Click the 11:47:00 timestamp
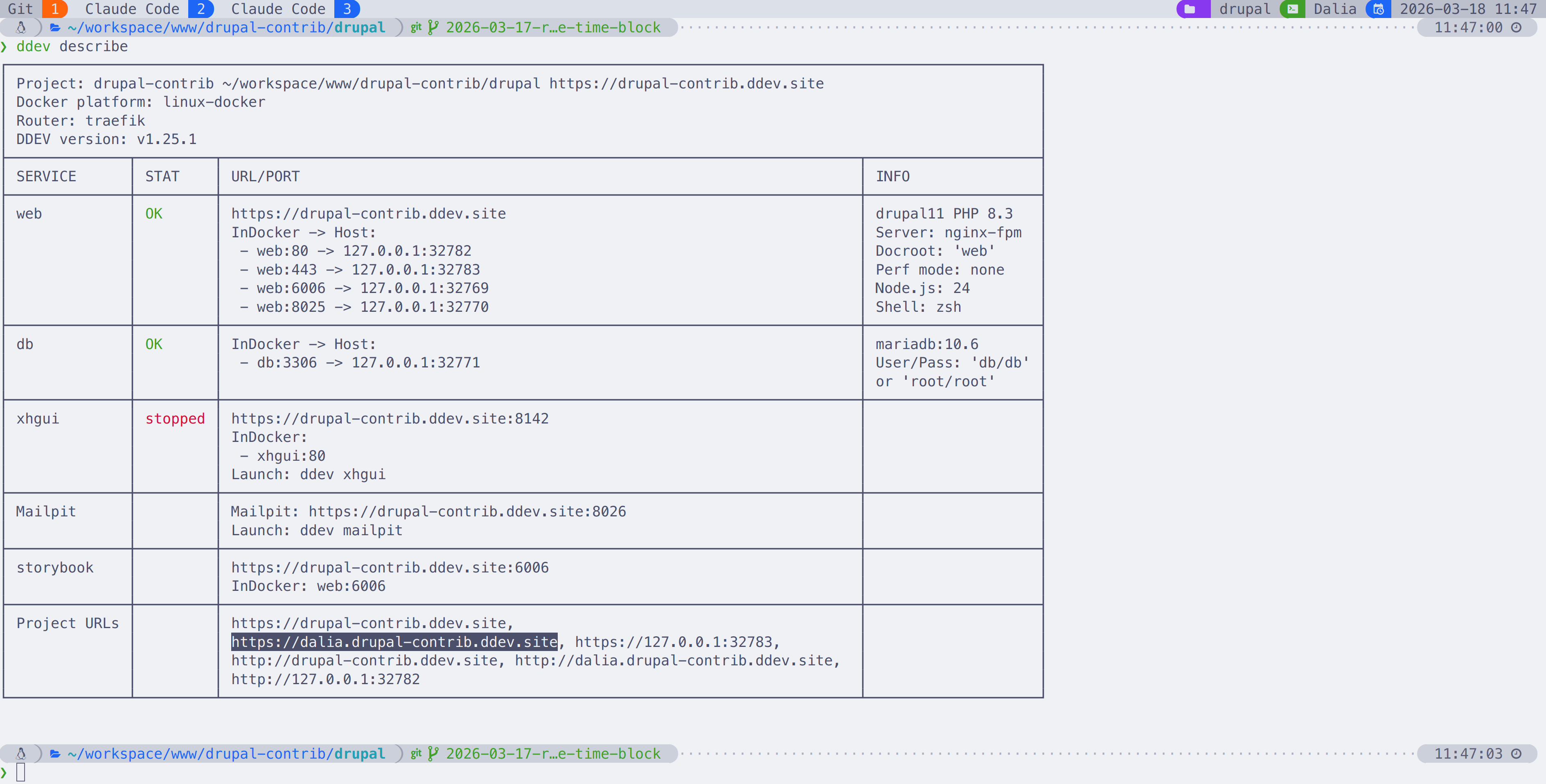1546x784 pixels. pos(1468,27)
